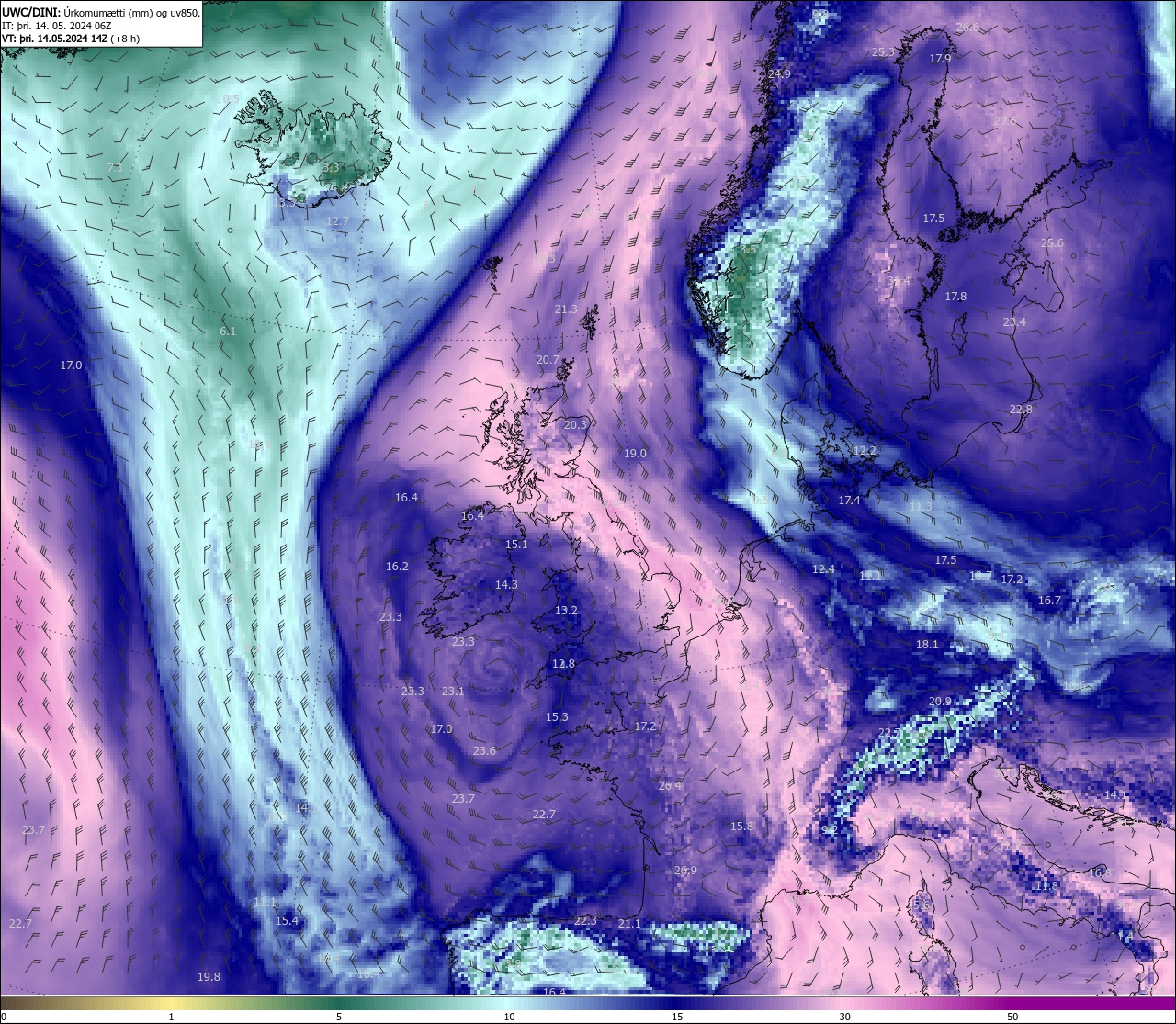Screen dimensions: 1176x1024
Task: Click the color scale tick label '50'
Action: pos(1012,1016)
